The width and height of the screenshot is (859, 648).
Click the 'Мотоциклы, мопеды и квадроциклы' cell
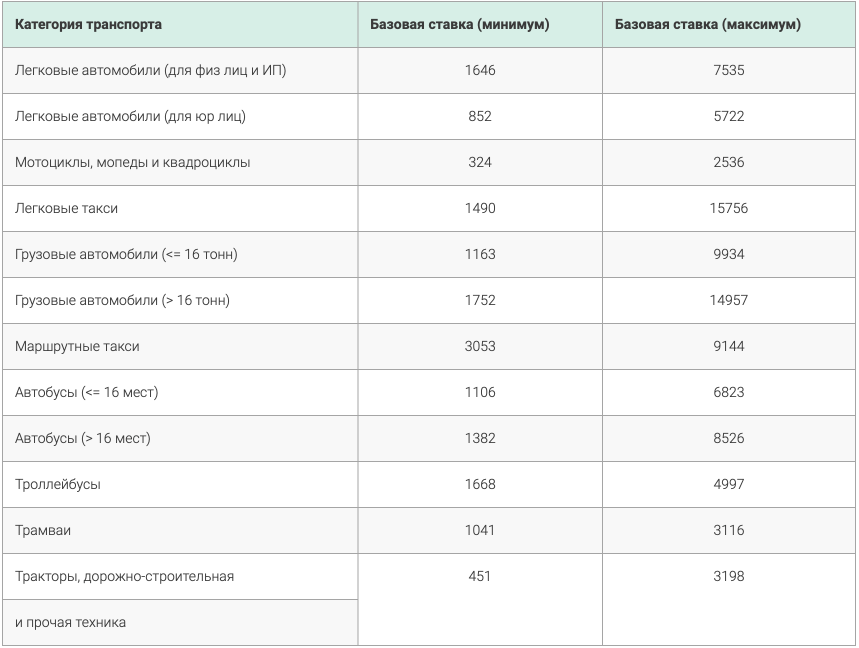(180, 162)
